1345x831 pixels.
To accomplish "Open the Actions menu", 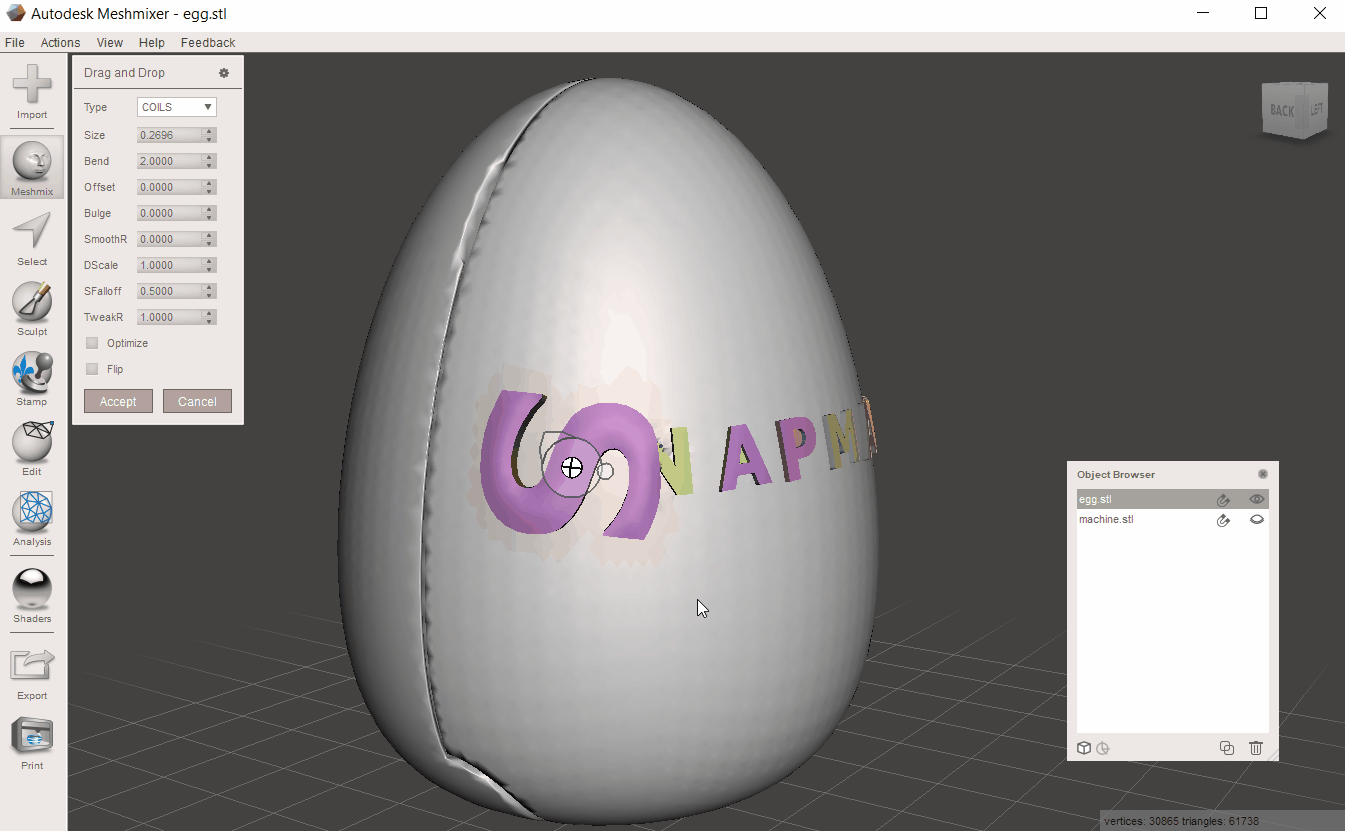I will (60, 43).
